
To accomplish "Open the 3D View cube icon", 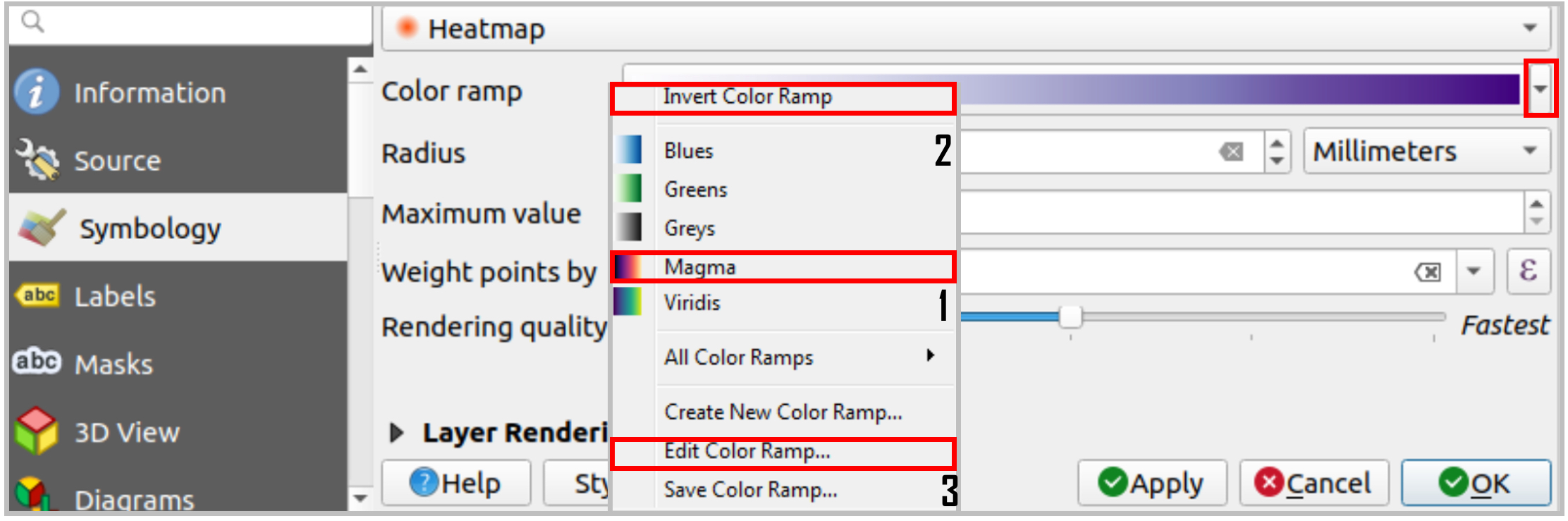I will [37, 430].
